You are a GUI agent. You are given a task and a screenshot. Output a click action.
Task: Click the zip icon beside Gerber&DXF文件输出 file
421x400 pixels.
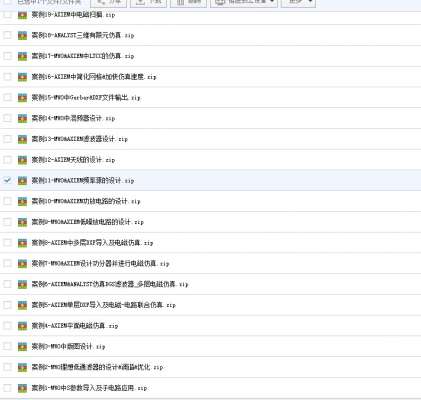[22, 98]
